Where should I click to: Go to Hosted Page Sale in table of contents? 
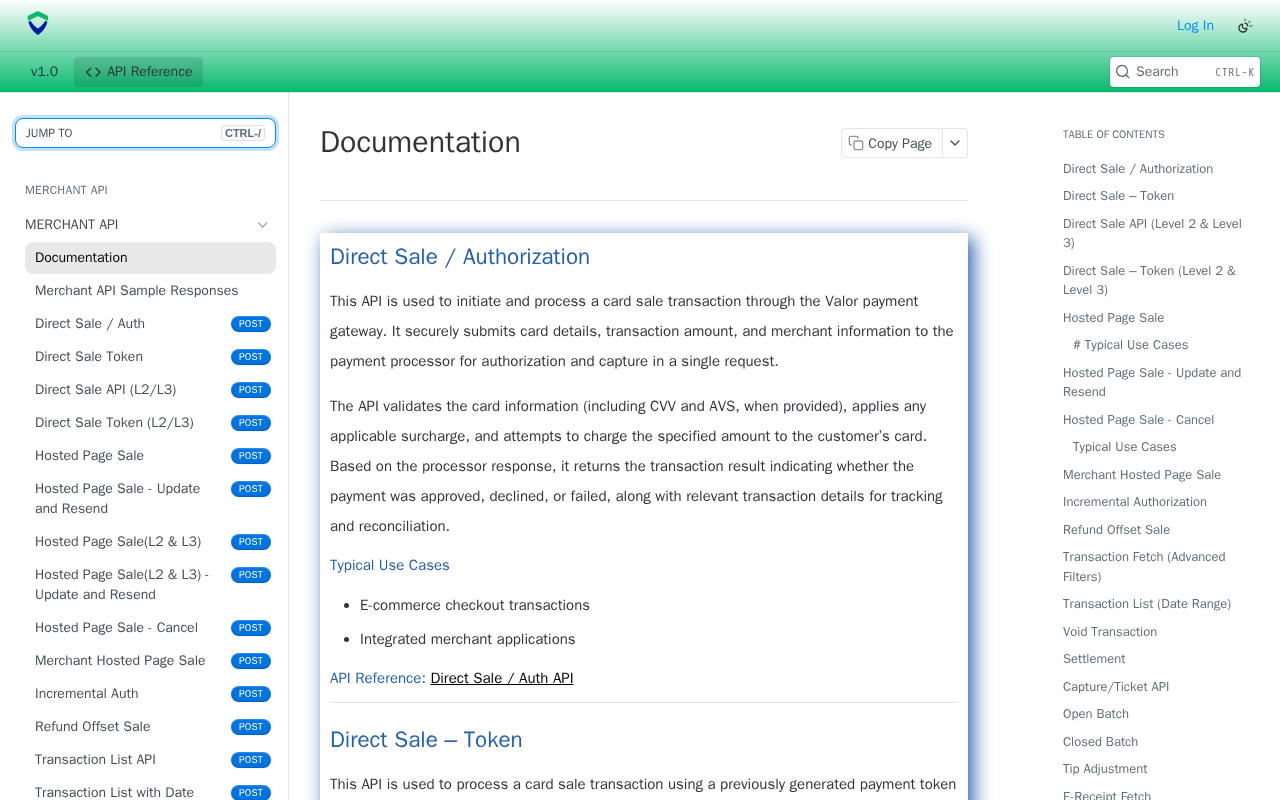1113,318
